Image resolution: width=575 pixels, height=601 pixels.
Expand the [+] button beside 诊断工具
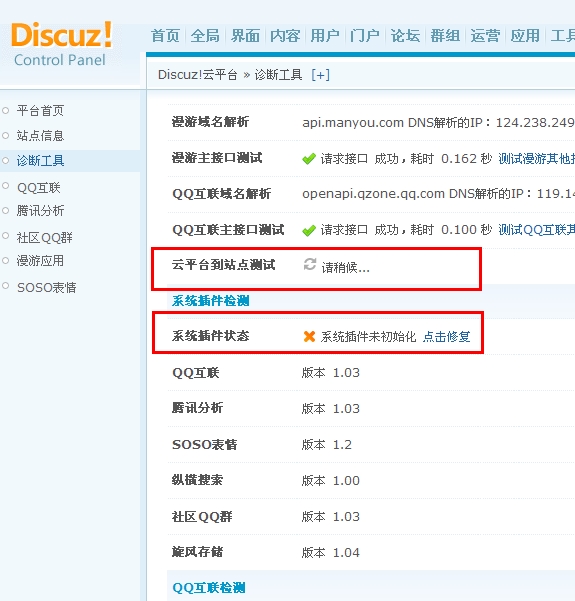[x=320, y=75]
